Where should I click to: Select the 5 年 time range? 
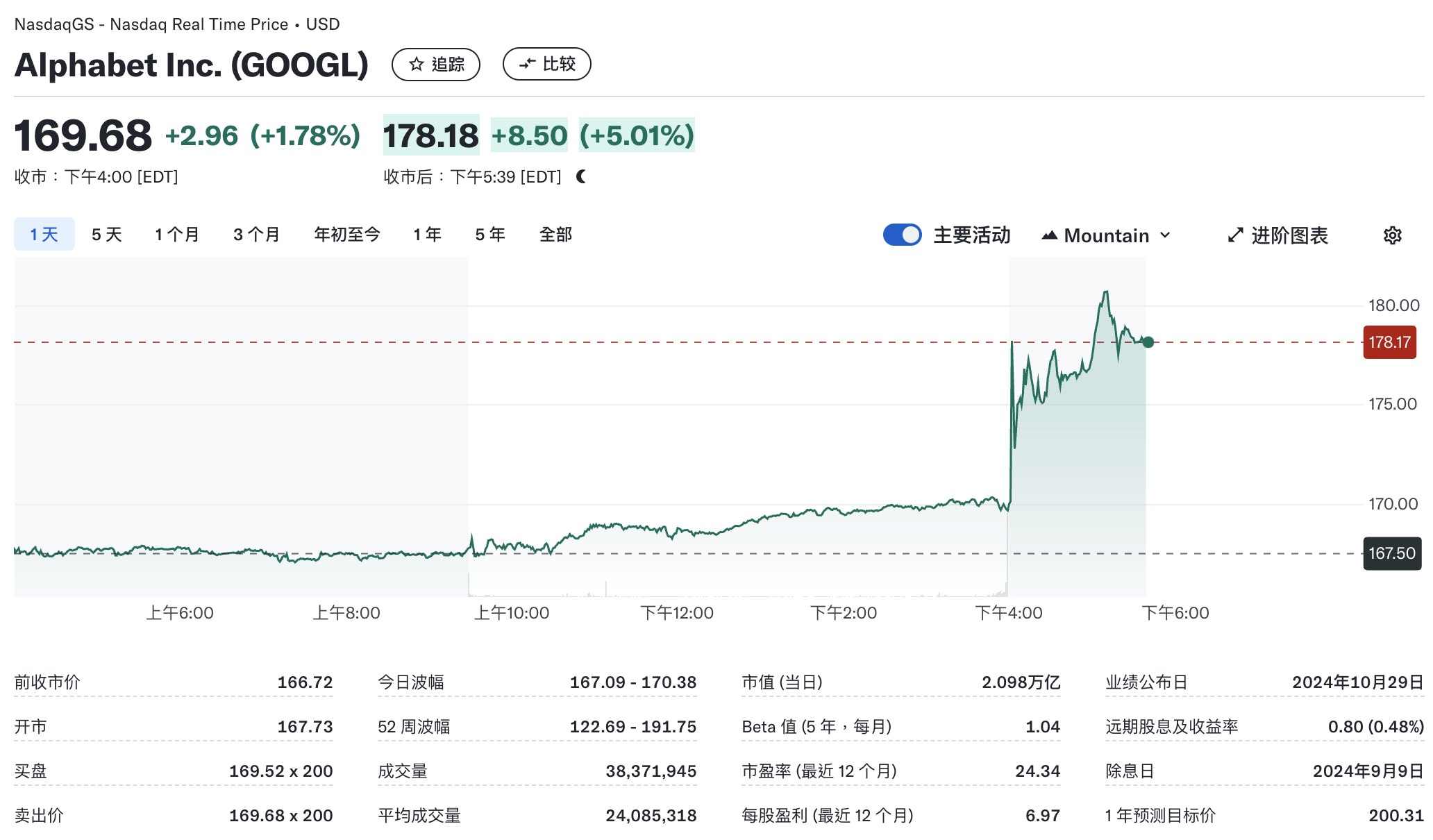(490, 235)
